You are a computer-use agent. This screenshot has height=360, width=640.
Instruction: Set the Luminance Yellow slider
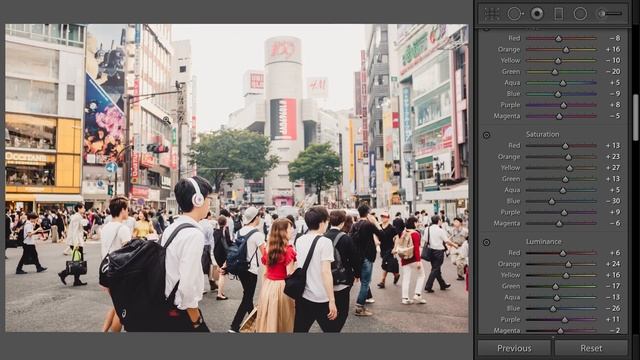561,276
